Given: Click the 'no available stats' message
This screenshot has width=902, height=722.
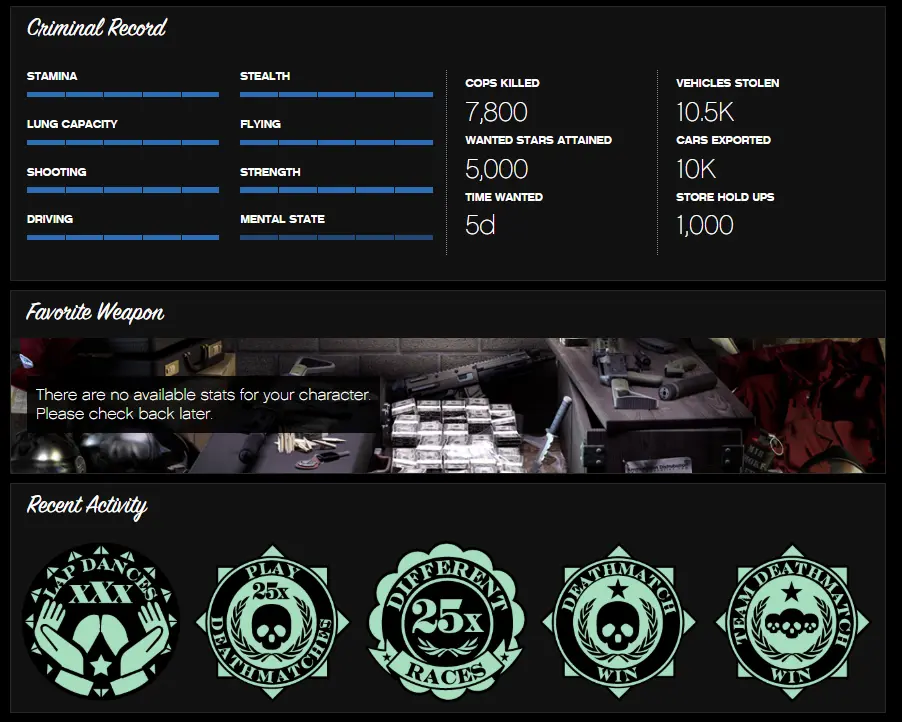Looking at the screenshot, I should (x=203, y=404).
